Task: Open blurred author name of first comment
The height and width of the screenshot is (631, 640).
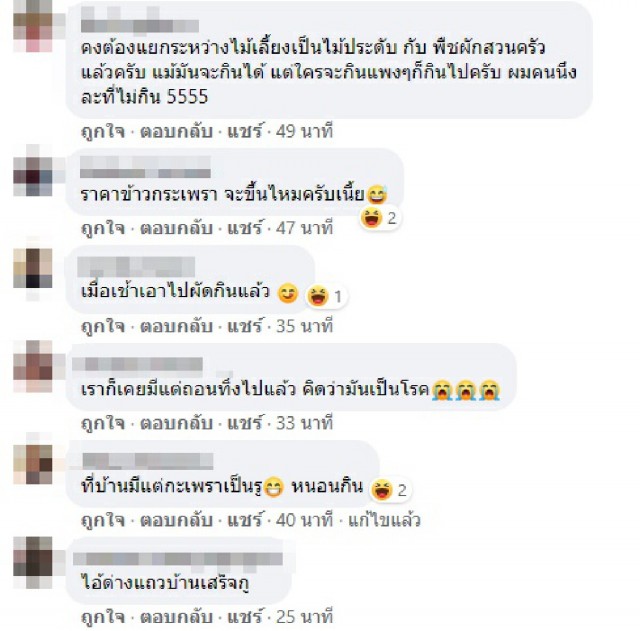Action: [x=140, y=24]
